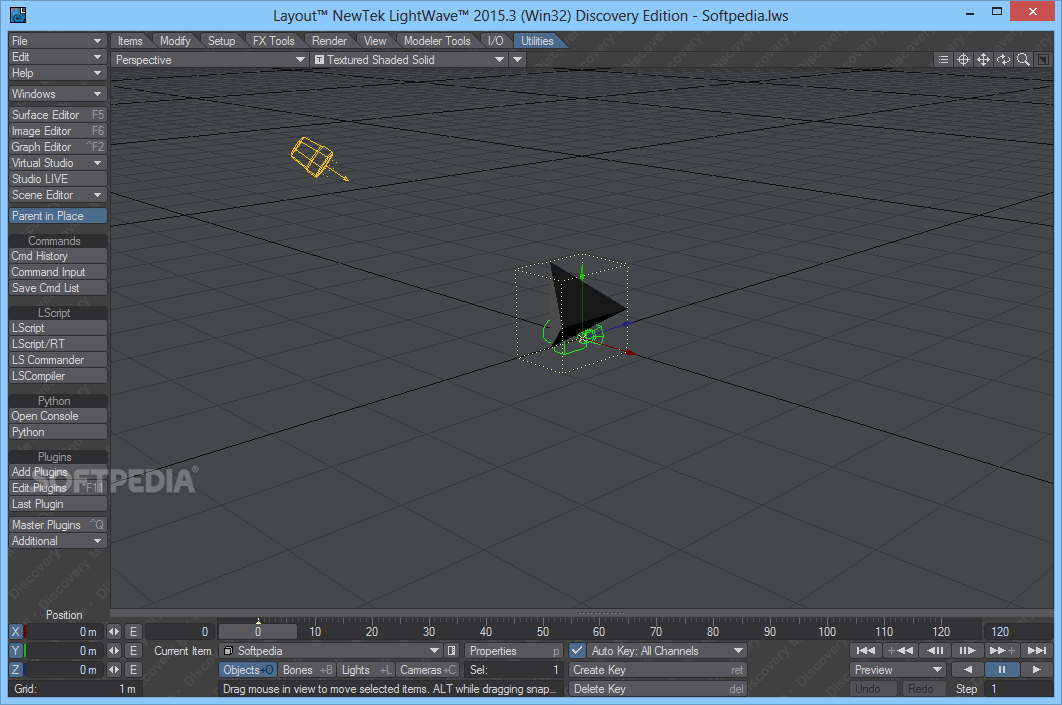The height and width of the screenshot is (705, 1062).
Task: Toggle Parent in Place button
Action: coord(58,215)
